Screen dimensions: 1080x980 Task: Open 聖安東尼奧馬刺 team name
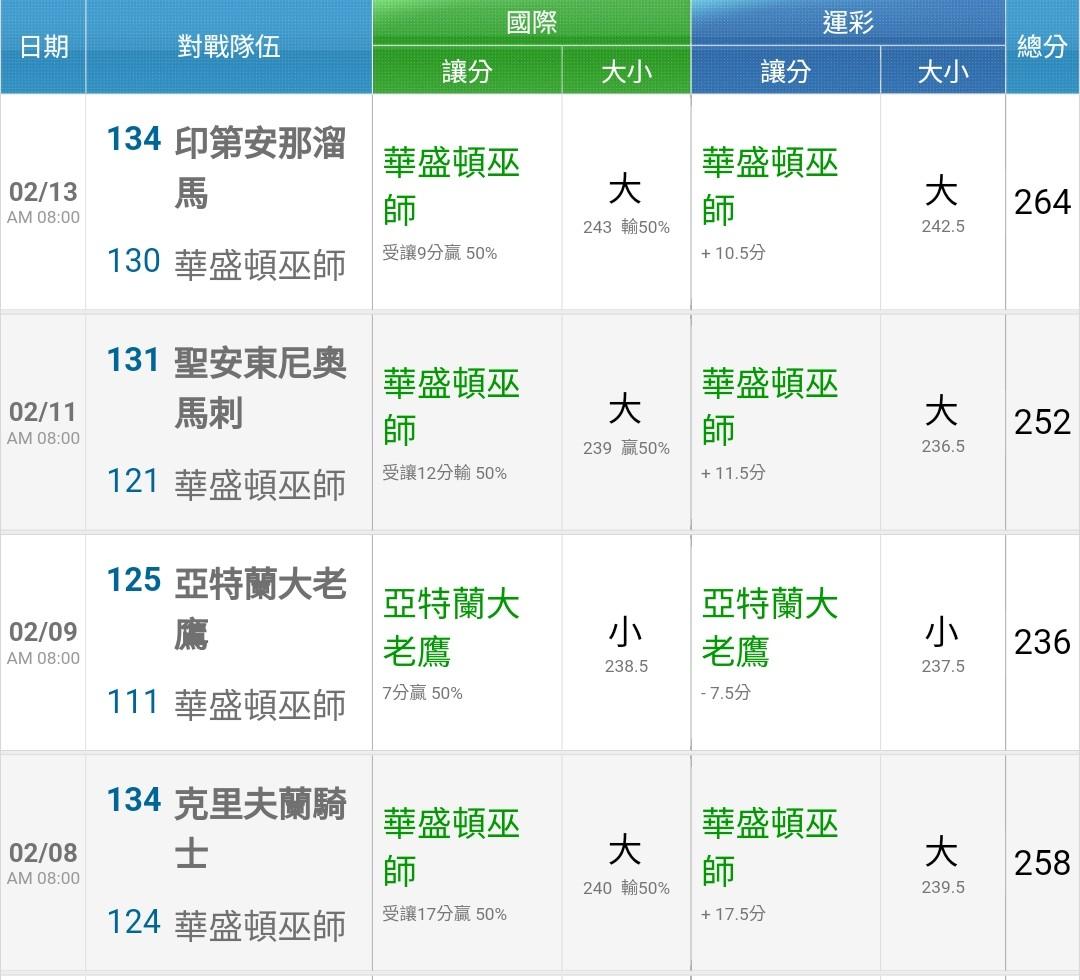point(260,388)
